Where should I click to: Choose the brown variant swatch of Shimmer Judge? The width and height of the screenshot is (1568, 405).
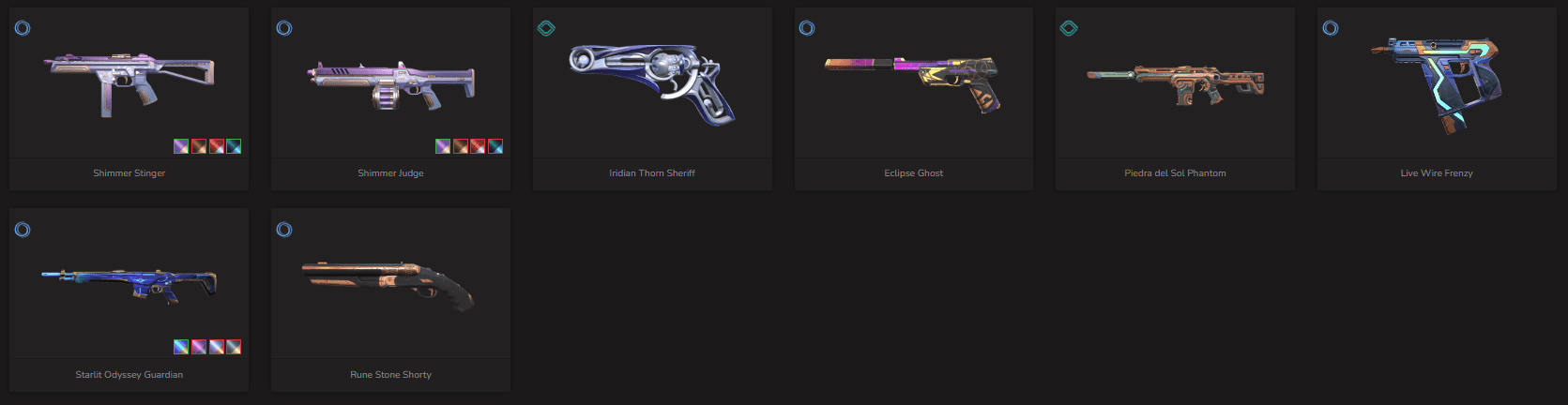point(461,146)
